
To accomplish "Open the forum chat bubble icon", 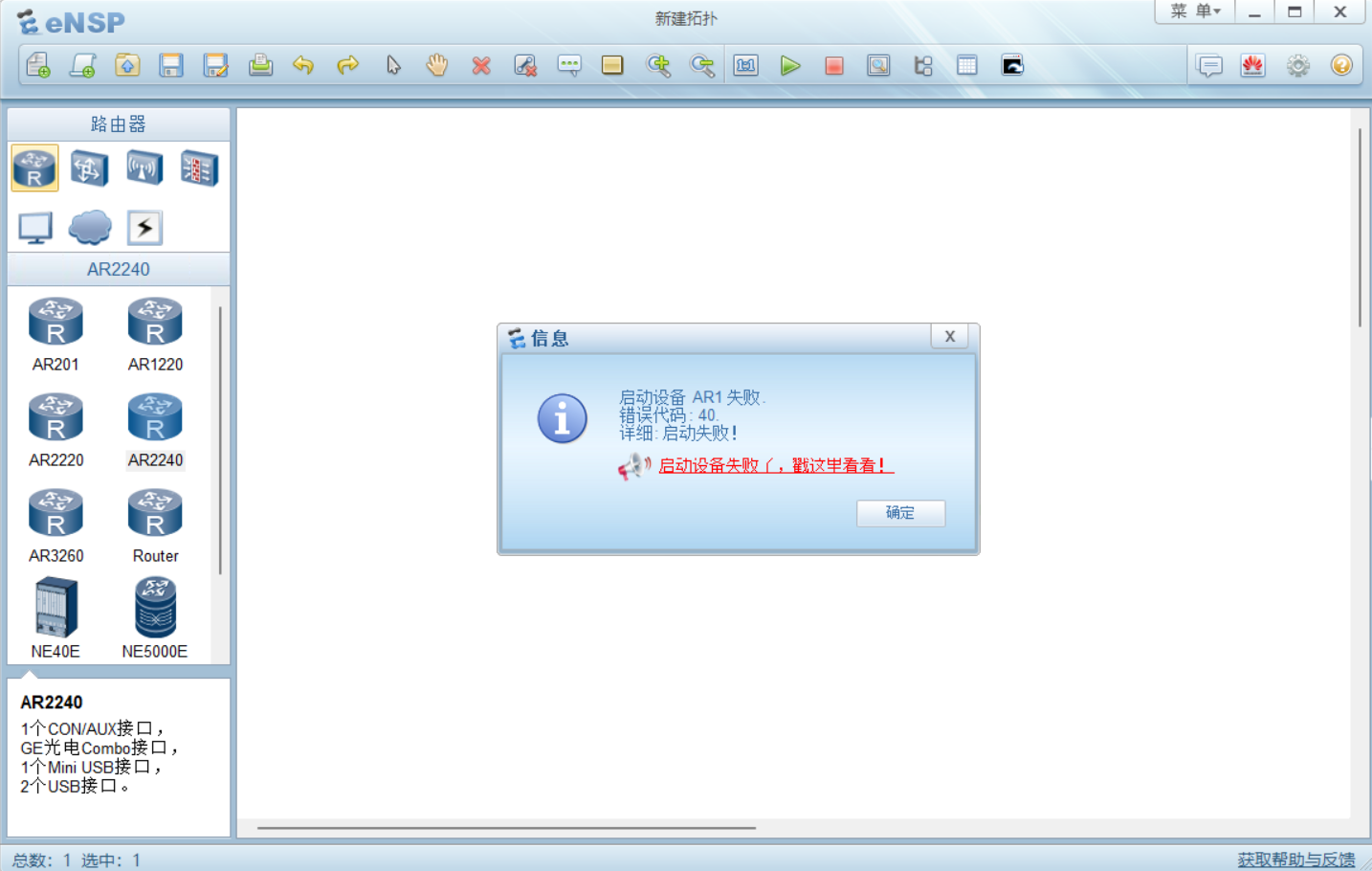I will tap(1210, 65).
